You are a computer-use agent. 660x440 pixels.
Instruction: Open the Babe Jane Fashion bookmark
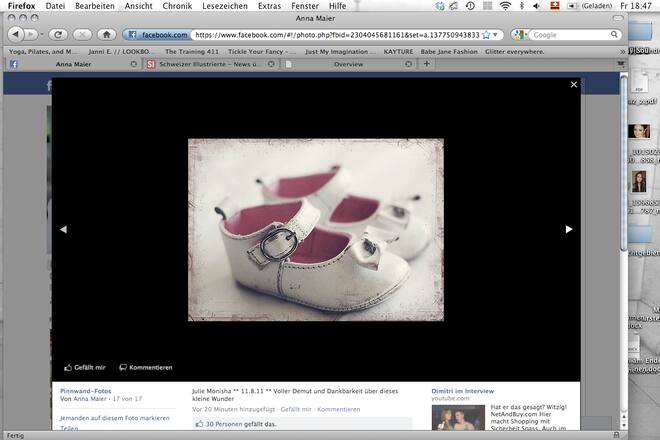point(448,50)
